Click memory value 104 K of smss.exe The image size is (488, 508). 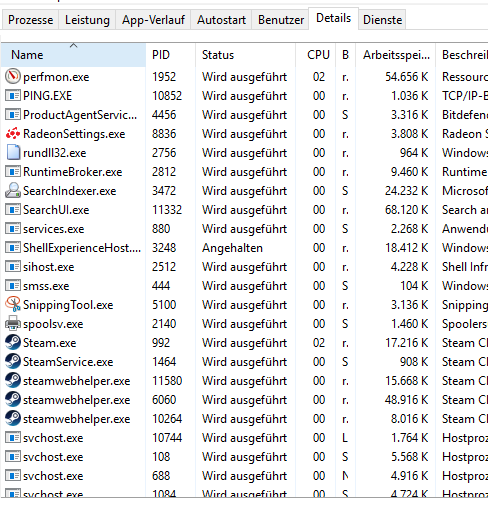tap(414, 286)
